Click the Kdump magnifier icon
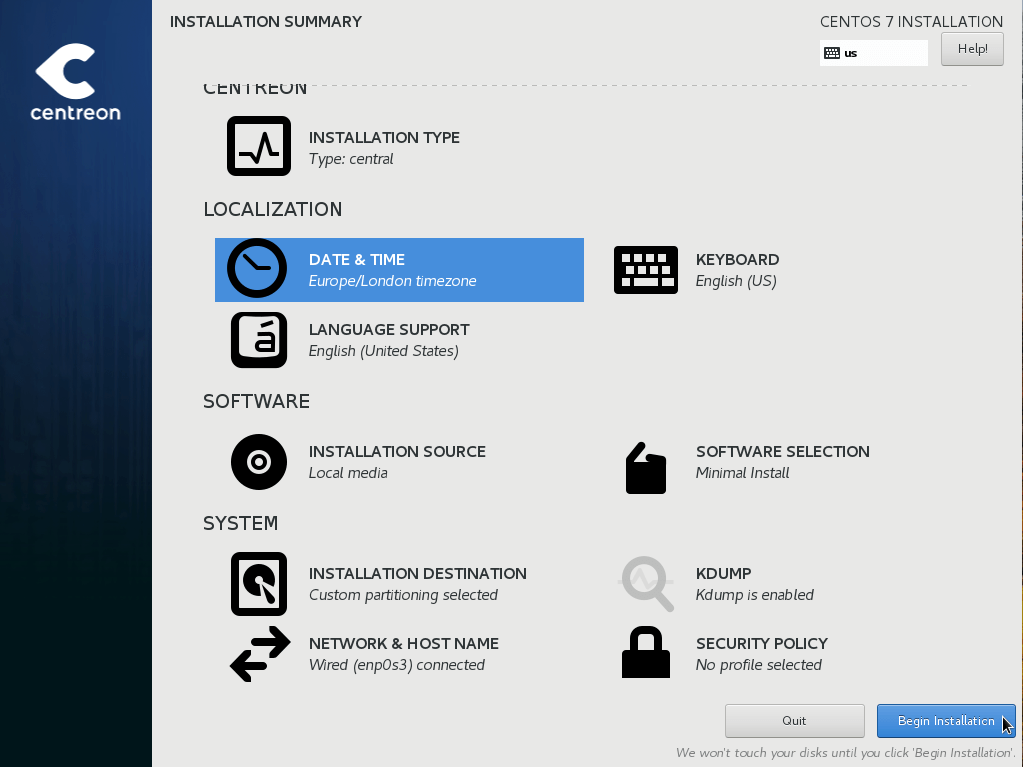The height and width of the screenshot is (767, 1023). 645,583
